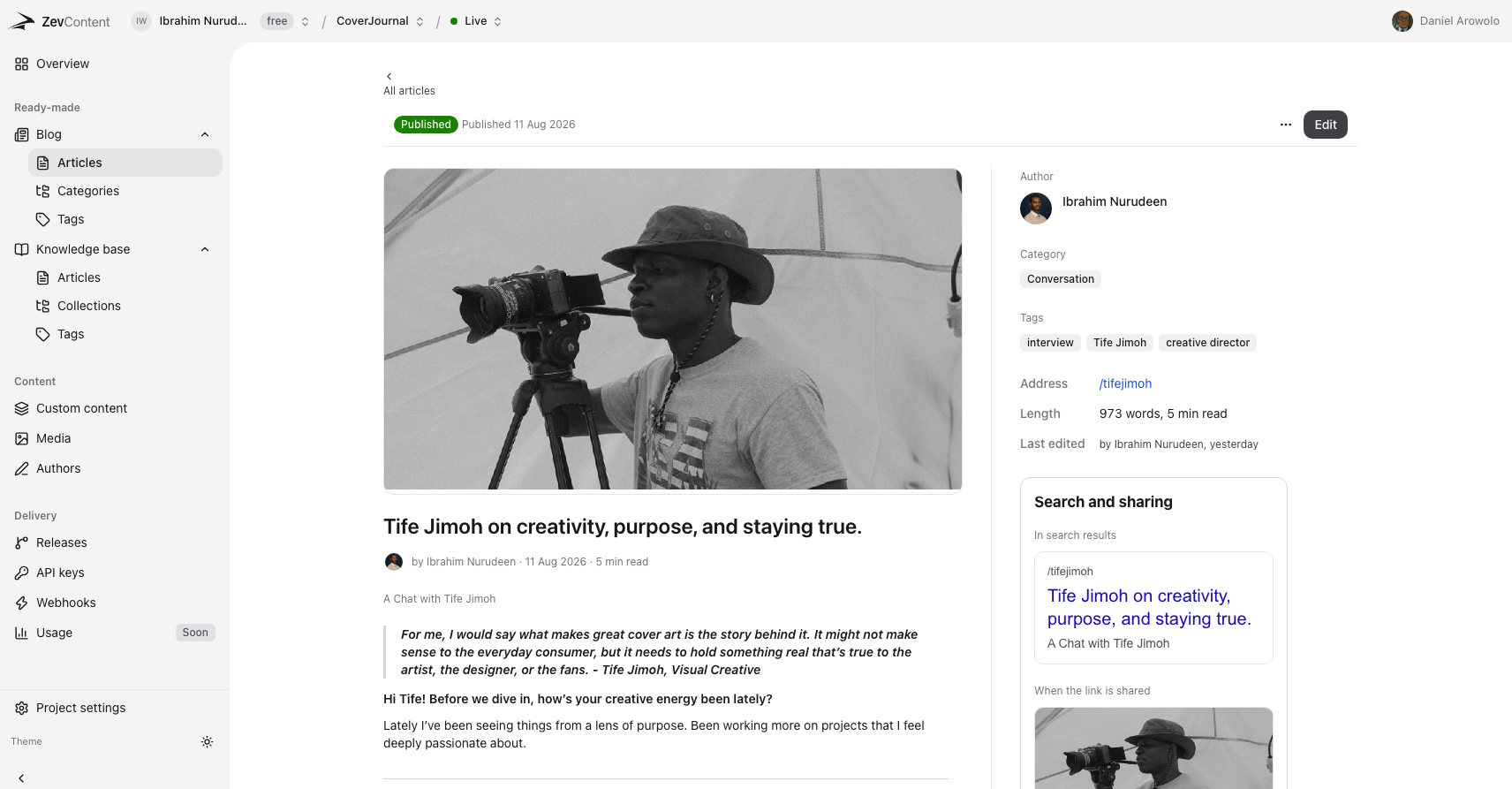
Task: Click author Ibrahim Nurudeen in side panel
Action: [x=1115, y=201]
